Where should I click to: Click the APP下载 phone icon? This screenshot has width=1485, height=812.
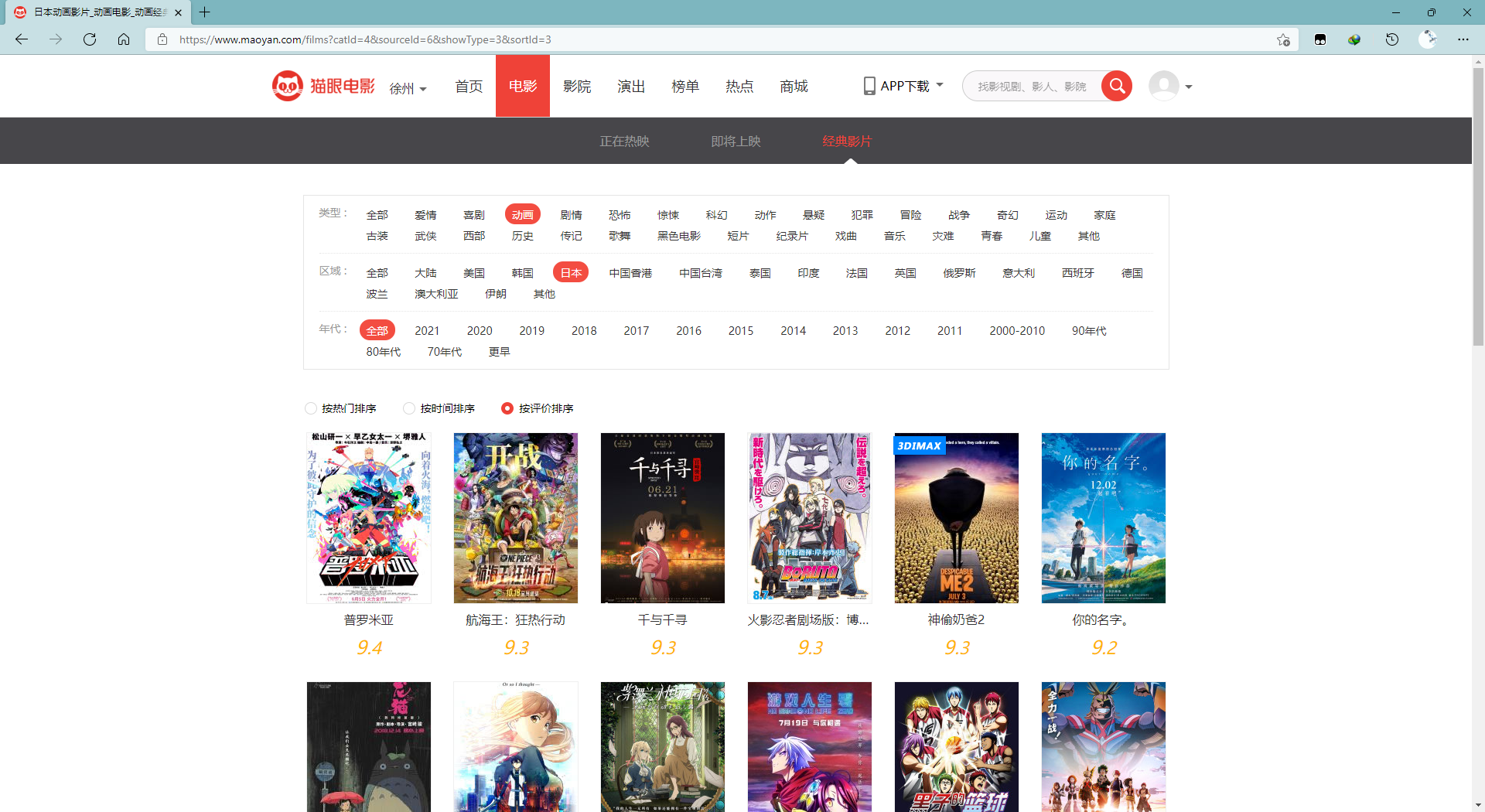click(869, 86)
